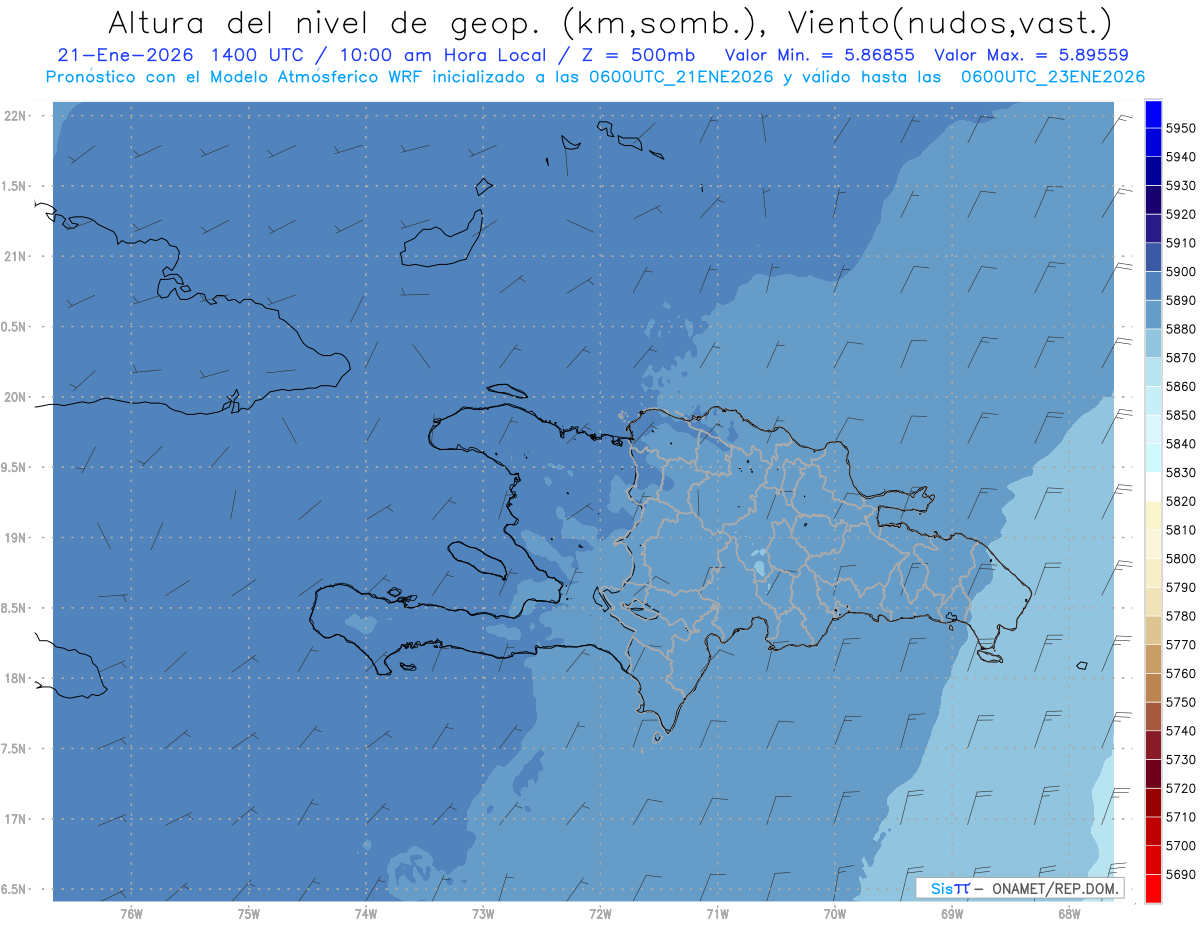Click the bright red swatch below 5690

[1153, 888]
